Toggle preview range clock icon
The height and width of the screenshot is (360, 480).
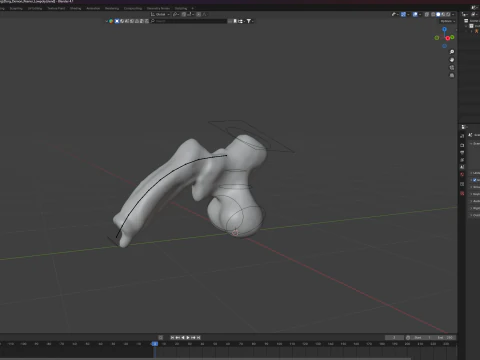pos(408,338)
